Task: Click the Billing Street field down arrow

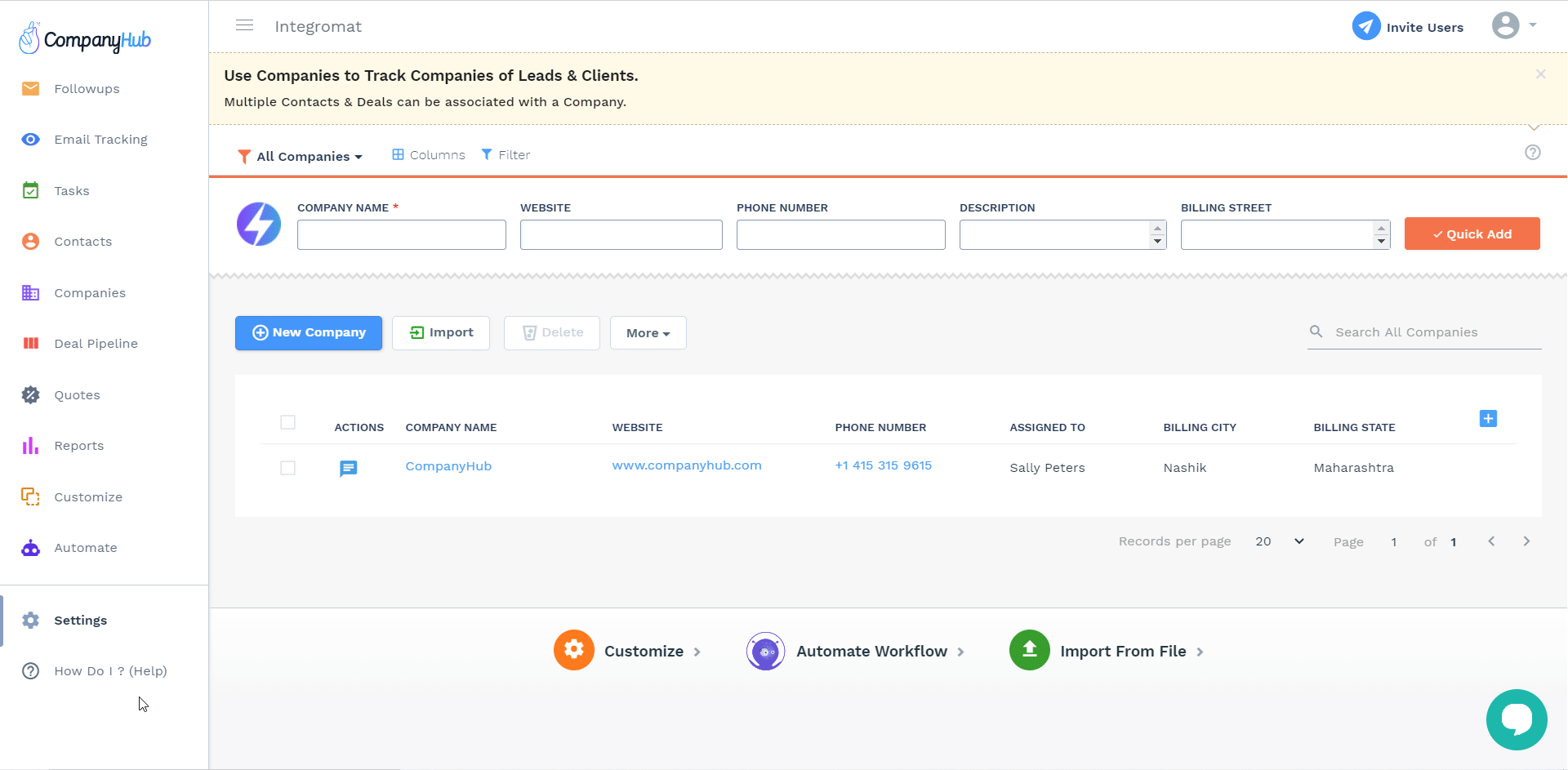Action: coord(1381,241)
